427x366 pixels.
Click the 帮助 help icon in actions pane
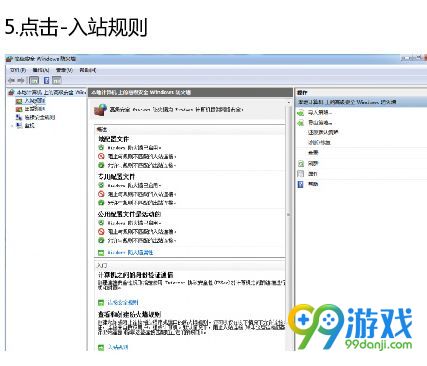pyautogui.click(x=301, y=184)
